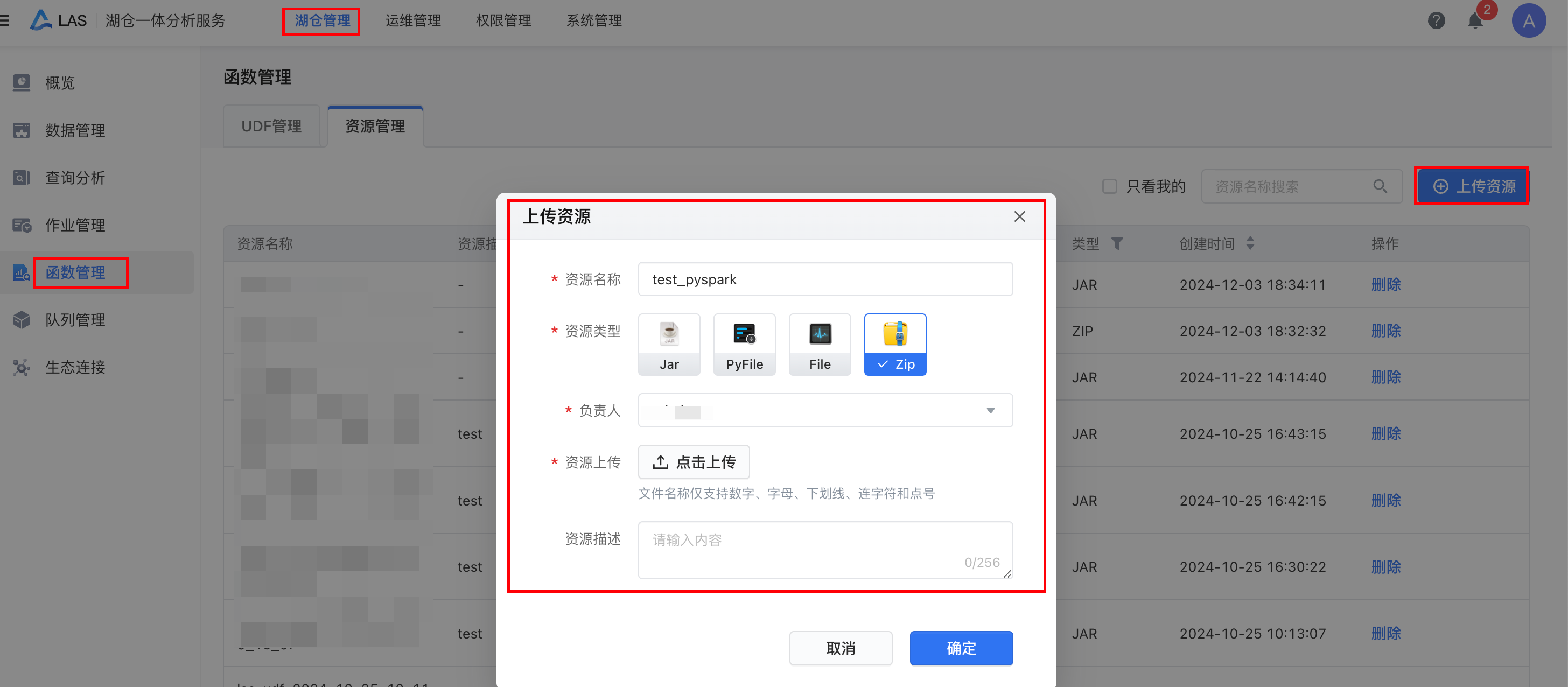Close the 上传资源 dialog
The width and height of the screenshot is (1568, 687).
[1019, 216]
